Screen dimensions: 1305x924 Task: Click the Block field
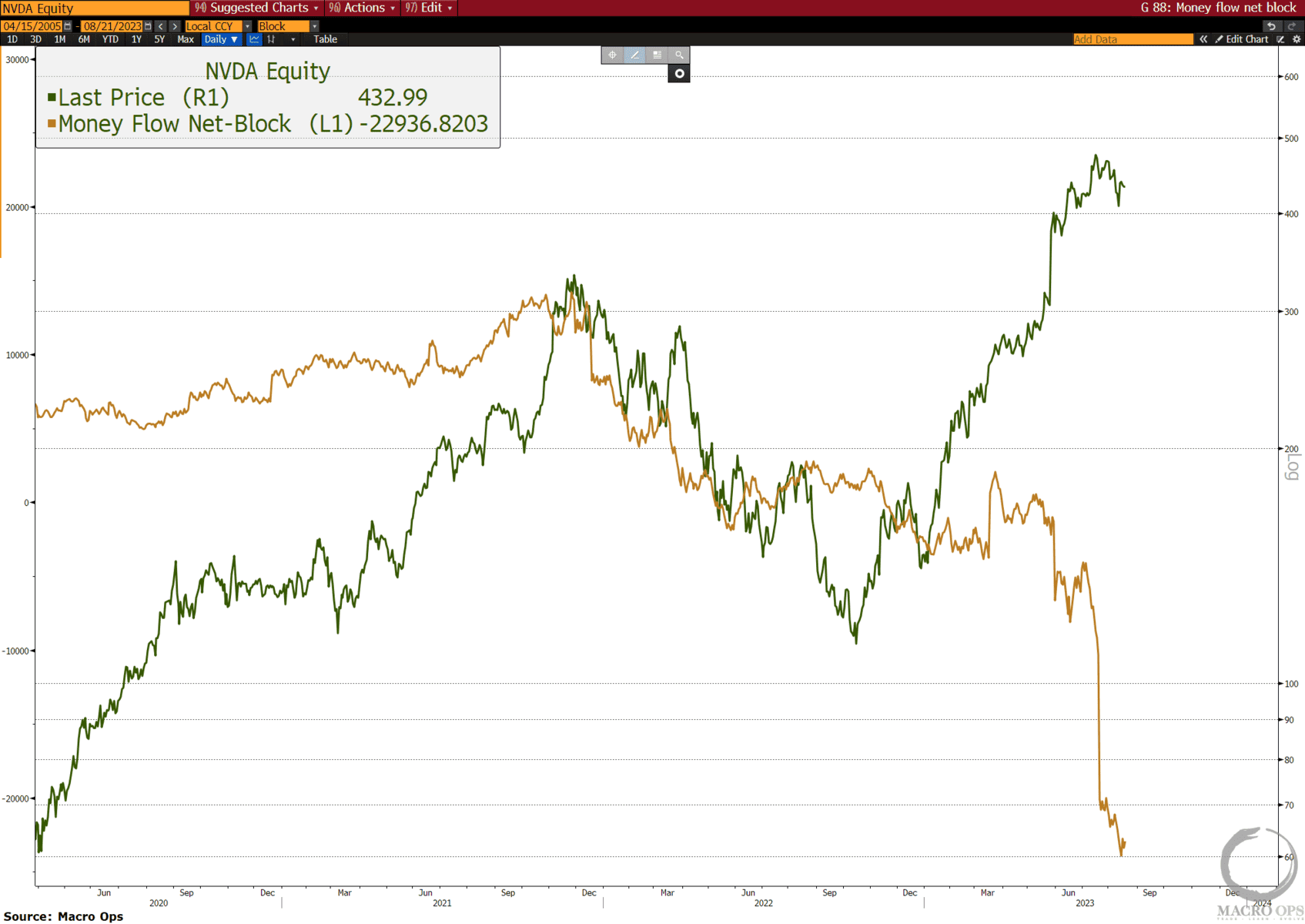coord(283,26)
